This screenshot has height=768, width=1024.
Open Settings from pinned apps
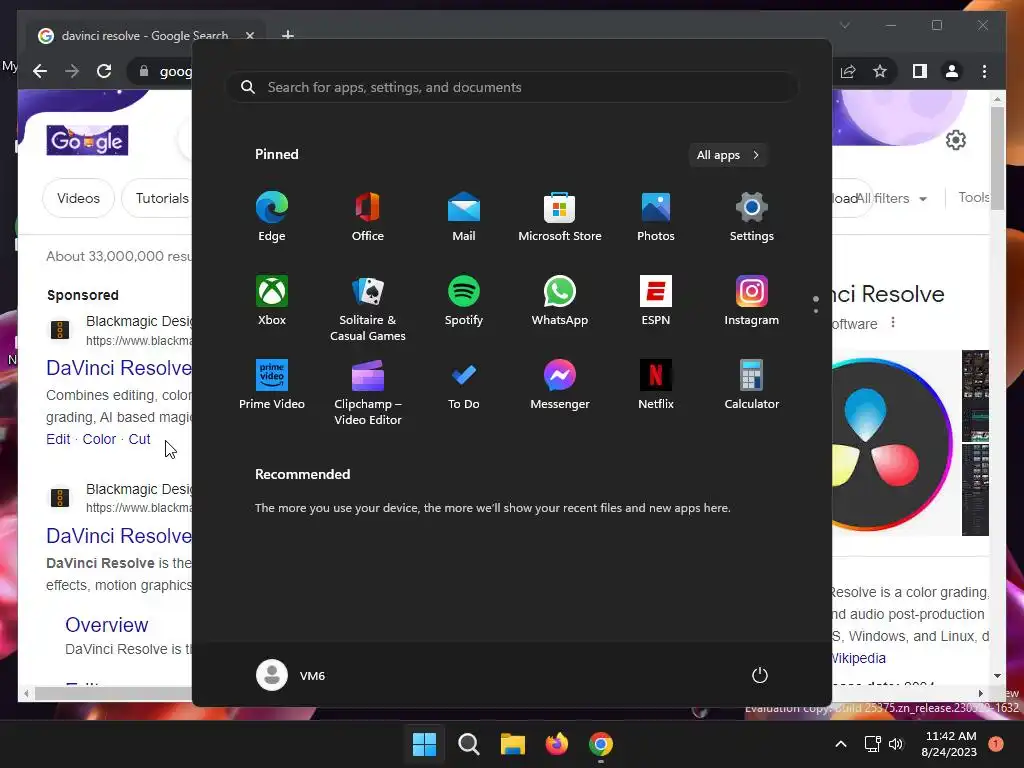point(752,217)
